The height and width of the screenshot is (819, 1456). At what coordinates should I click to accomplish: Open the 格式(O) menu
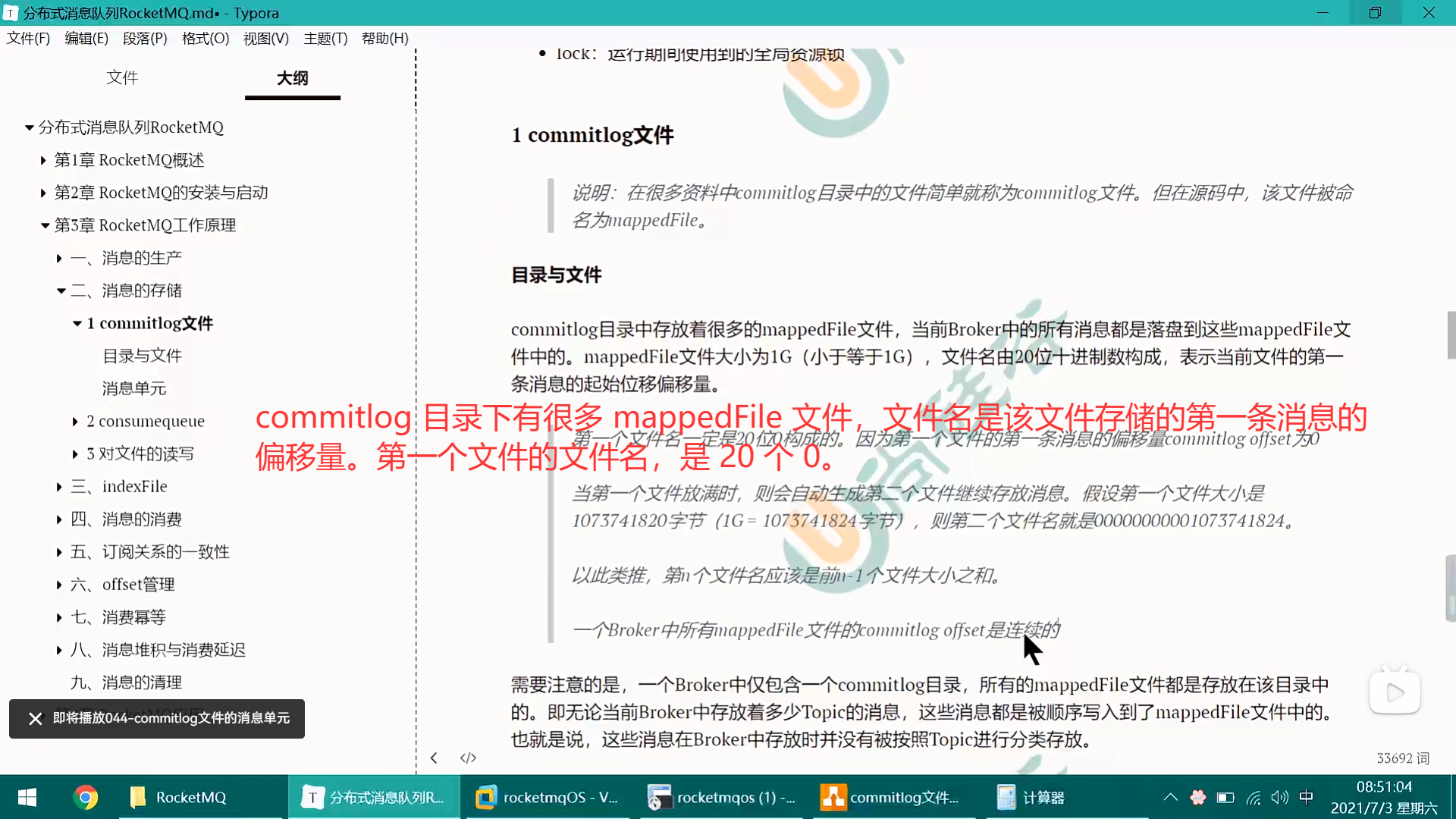[205, 38]
